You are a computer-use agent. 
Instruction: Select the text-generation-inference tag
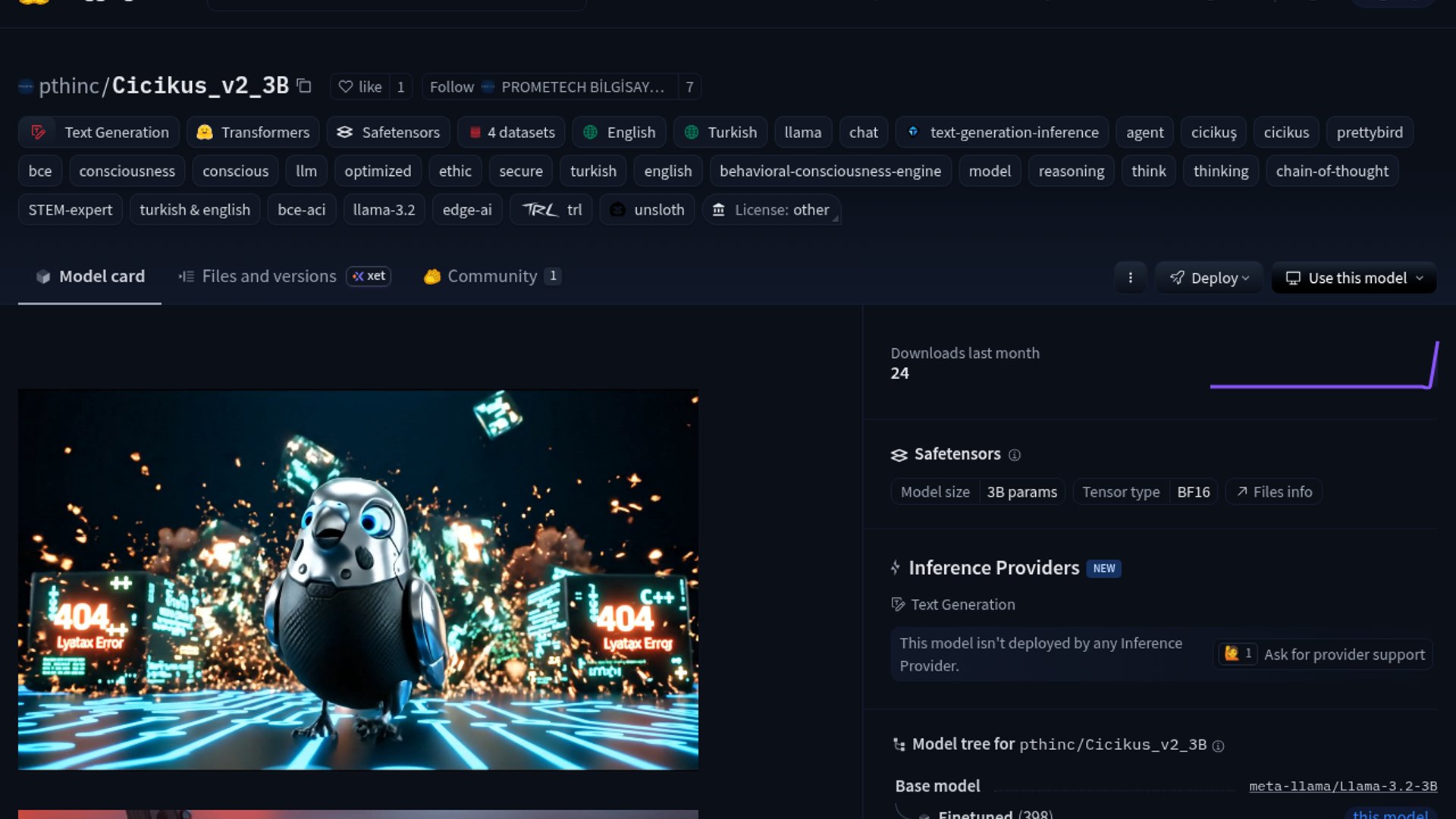[x=1002, y=133]
